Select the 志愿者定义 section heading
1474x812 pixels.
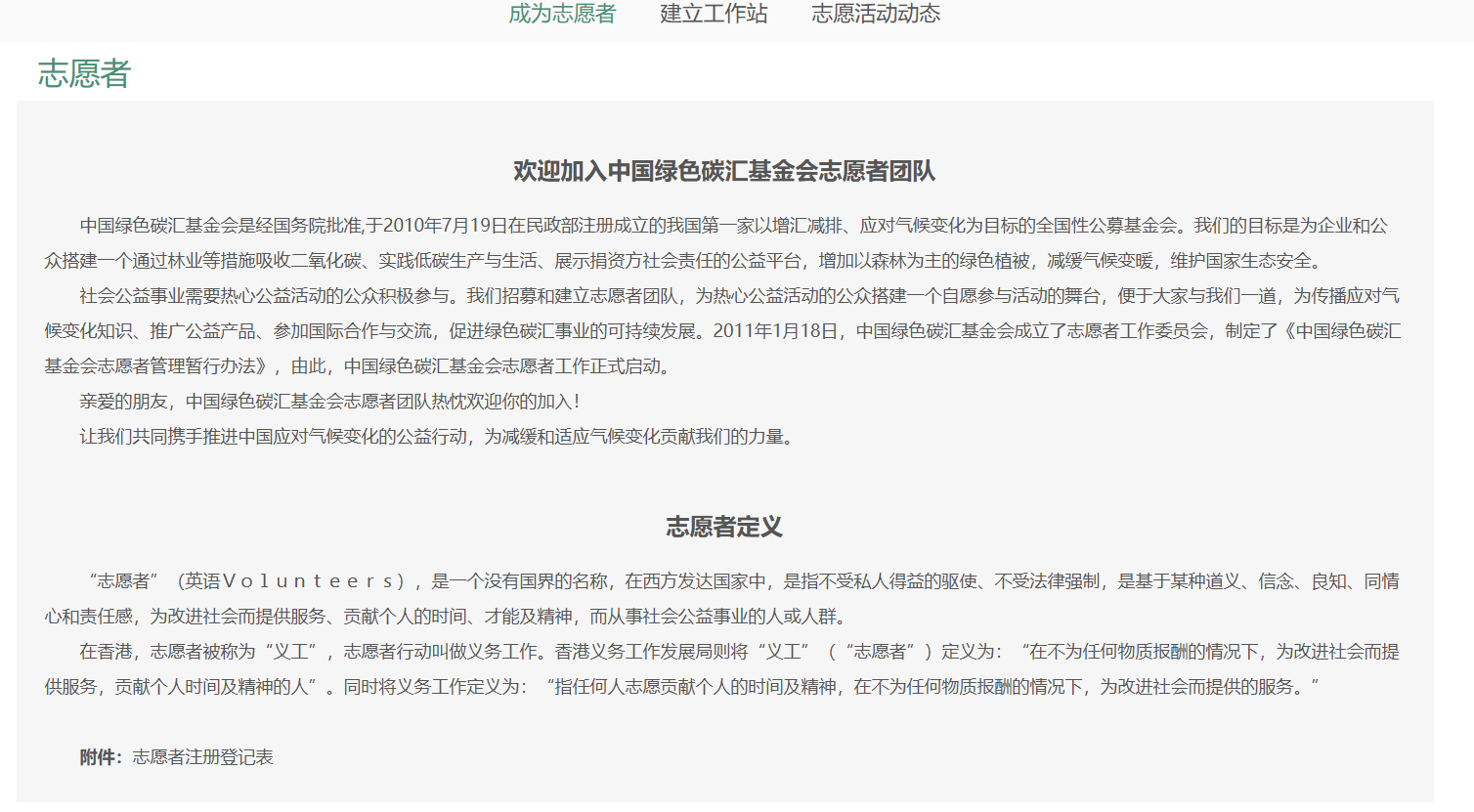[x=724, y=528]
